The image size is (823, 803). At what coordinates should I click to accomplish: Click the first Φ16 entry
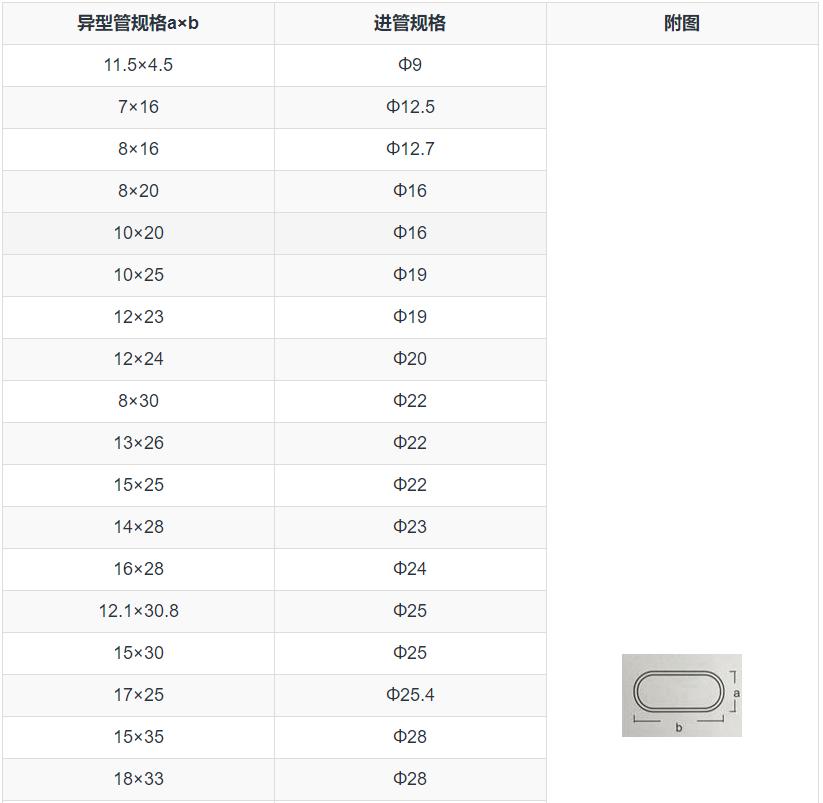click(410, 190)
